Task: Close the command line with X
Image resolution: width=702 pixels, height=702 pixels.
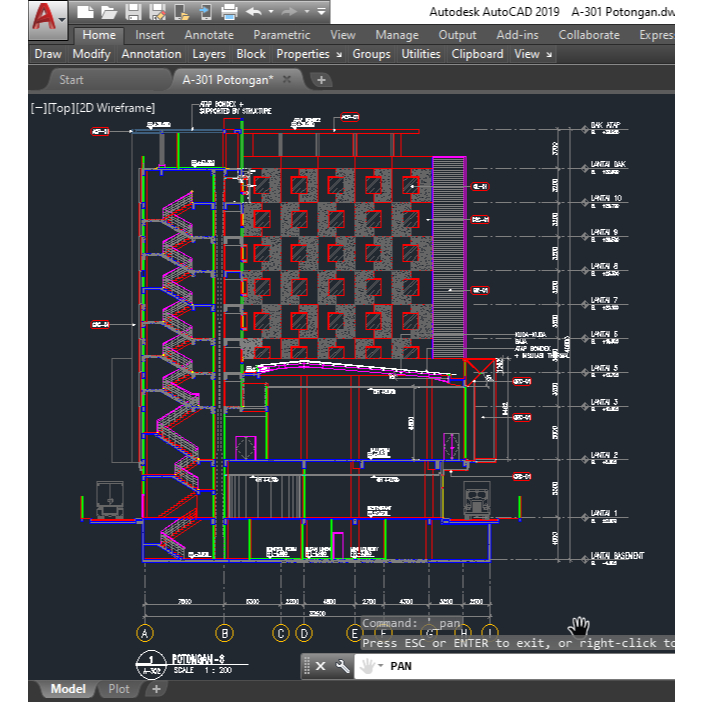Action: (321, 666)
